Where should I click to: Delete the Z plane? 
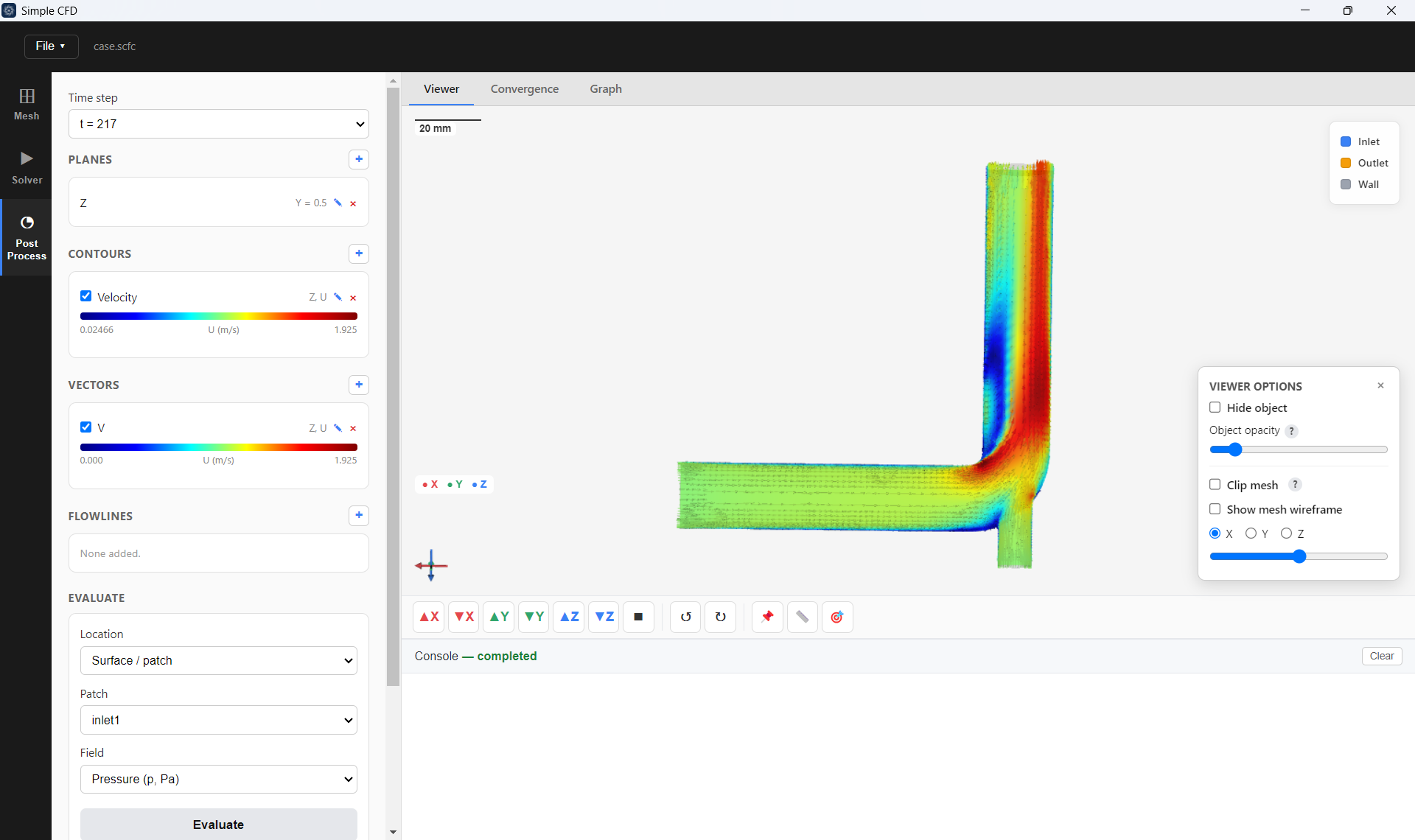353,203
